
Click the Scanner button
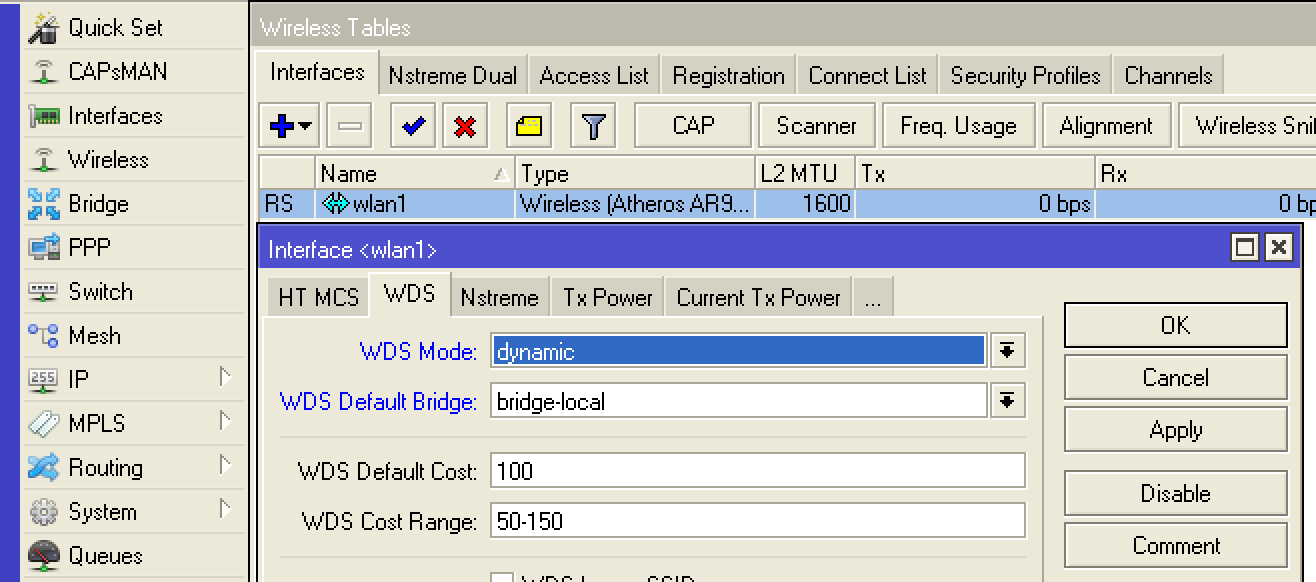pyautogui.click(x=816, y=126)
